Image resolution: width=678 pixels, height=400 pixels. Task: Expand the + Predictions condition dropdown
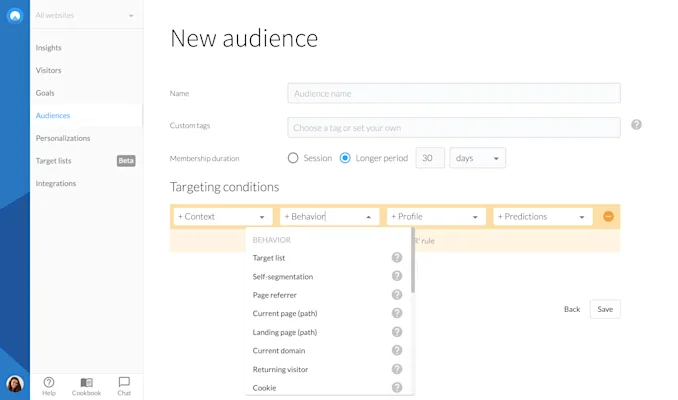(543, 216)
